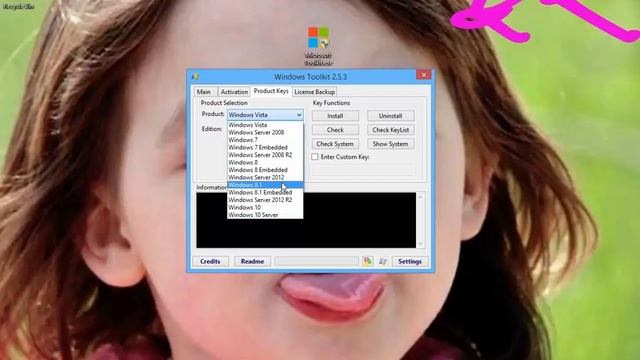This screenshot has width=640, height=360.
Task: Open the Microsoft Toolkit desktop icon
Action: pyautogui.click(x=318, y=46)
